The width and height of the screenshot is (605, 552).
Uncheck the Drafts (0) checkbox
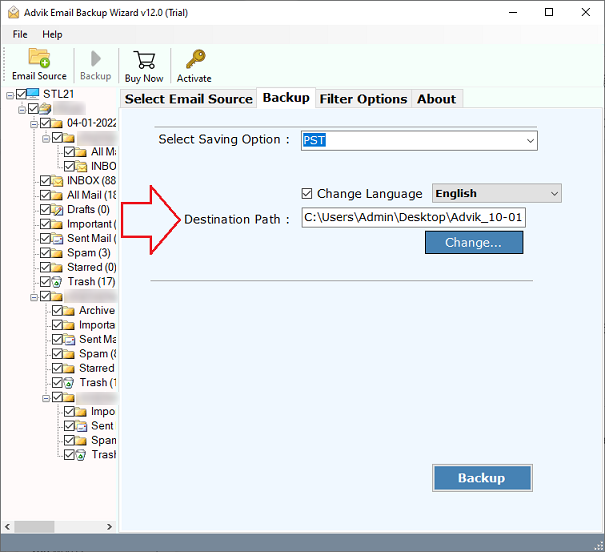(45, 209)
